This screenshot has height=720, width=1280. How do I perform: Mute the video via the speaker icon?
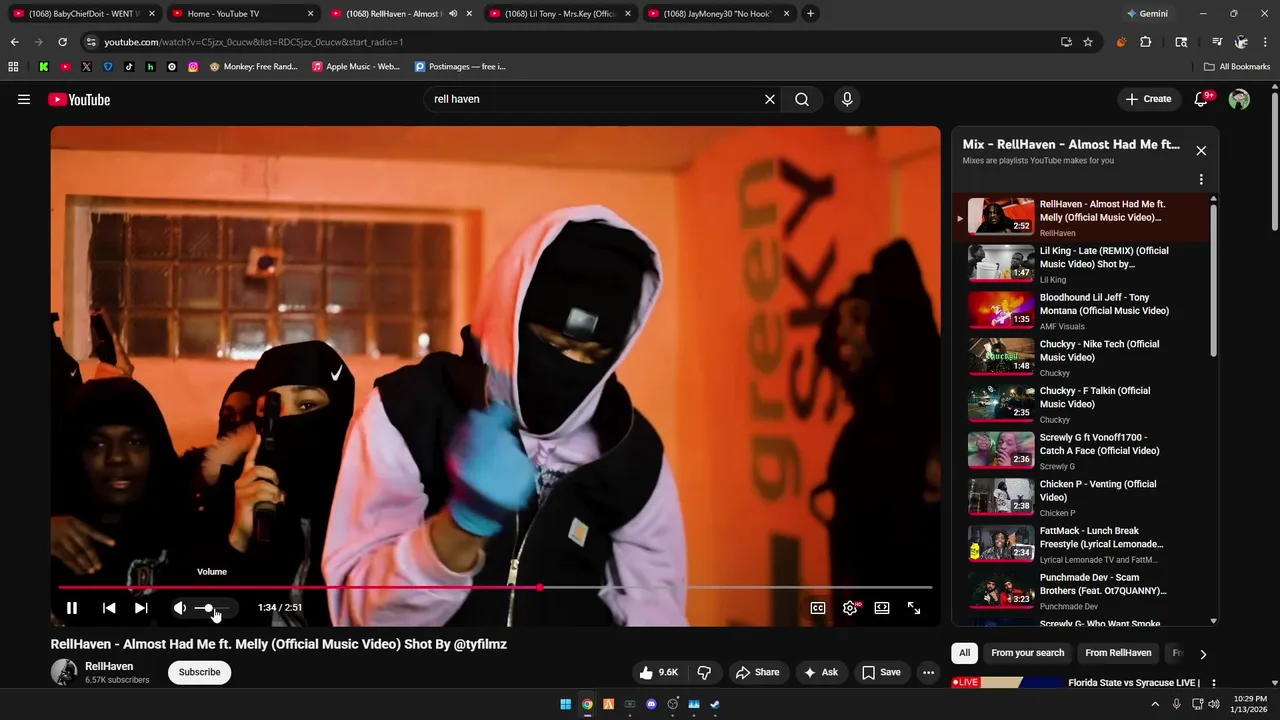(x=180, y=608)
